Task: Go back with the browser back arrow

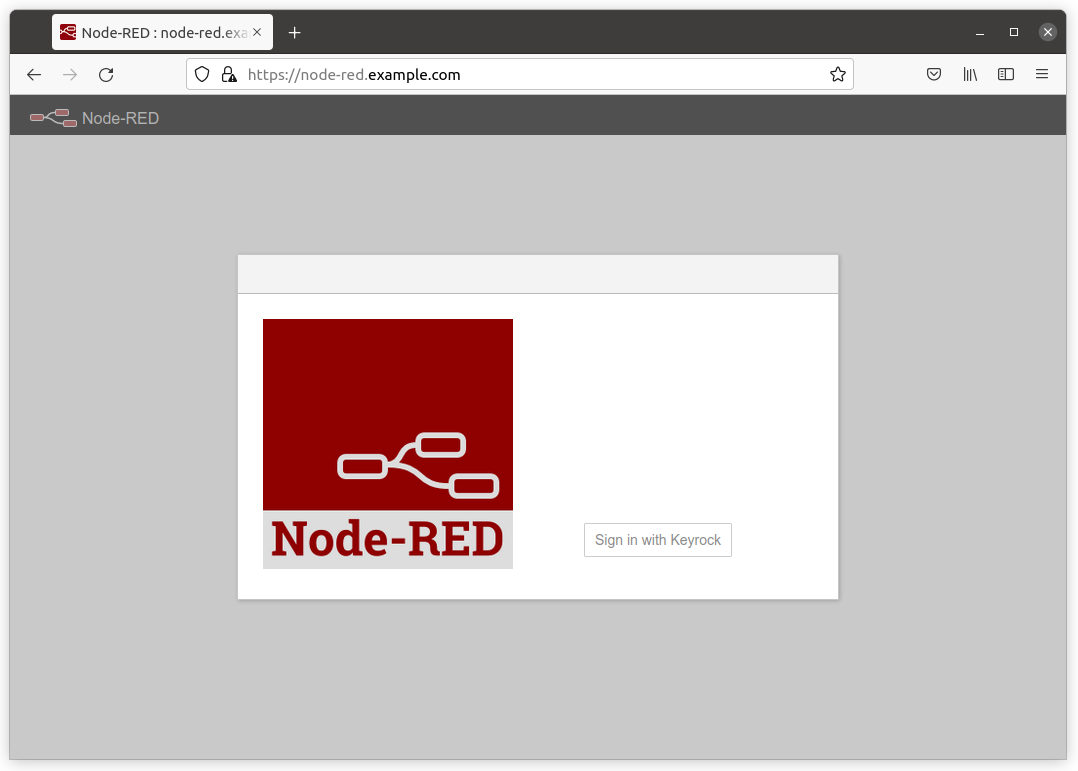Action: [x=34, y=74]
